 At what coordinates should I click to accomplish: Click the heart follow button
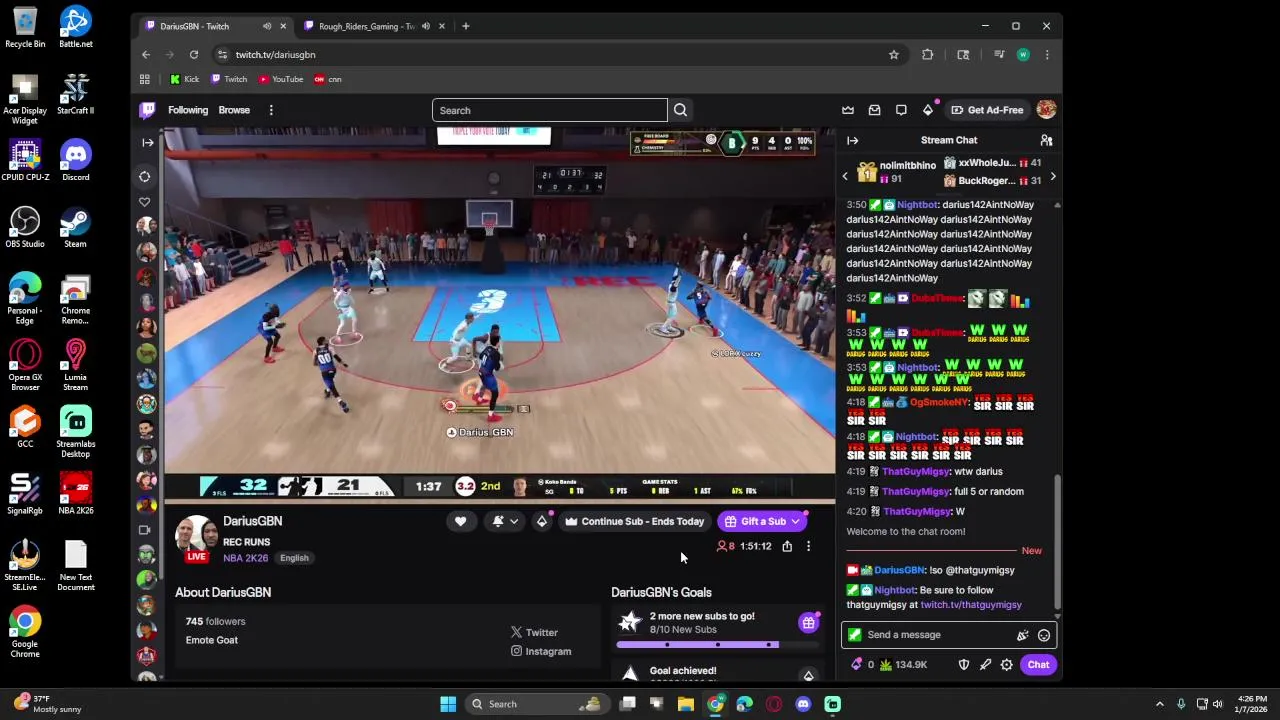460,521
